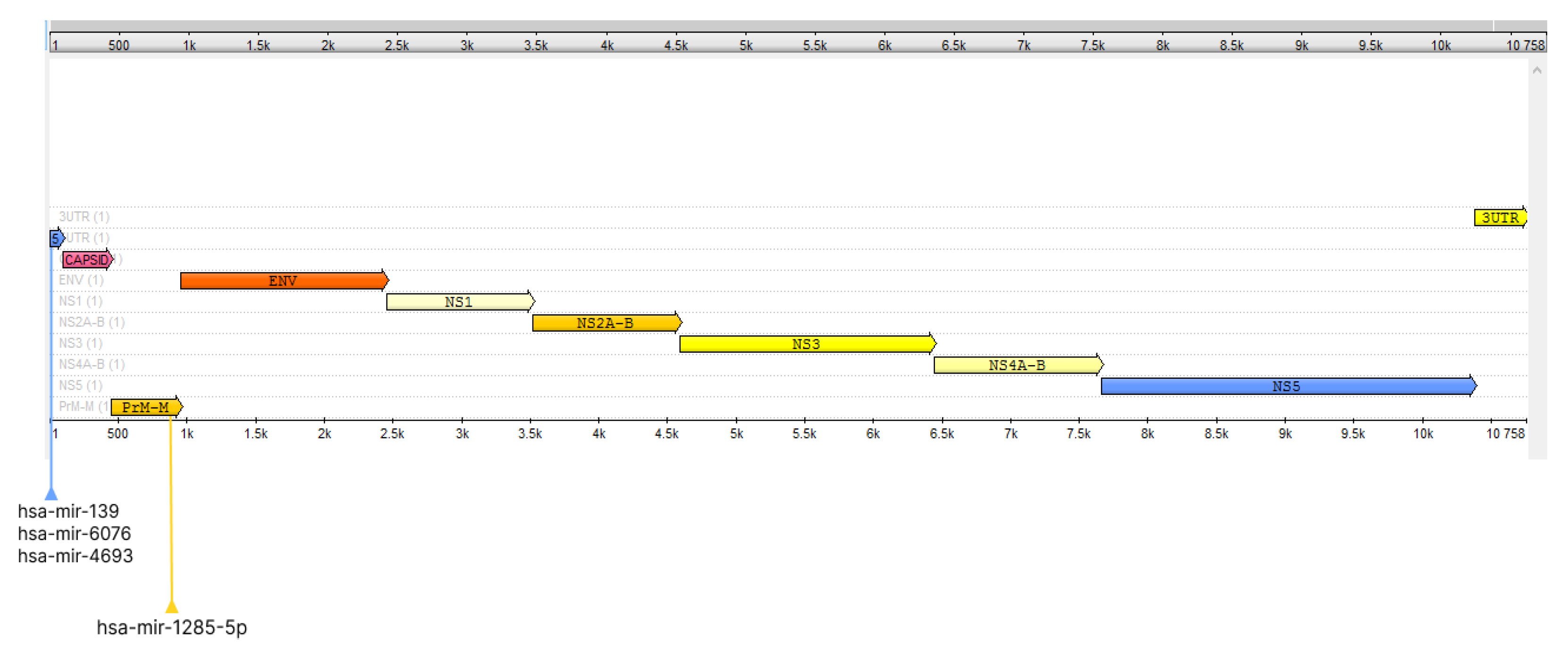The height and width of the screenshot is (659, 1568).
Task: Click the scroll-up arrow on right scrollbar
Action: [1536, 71]
